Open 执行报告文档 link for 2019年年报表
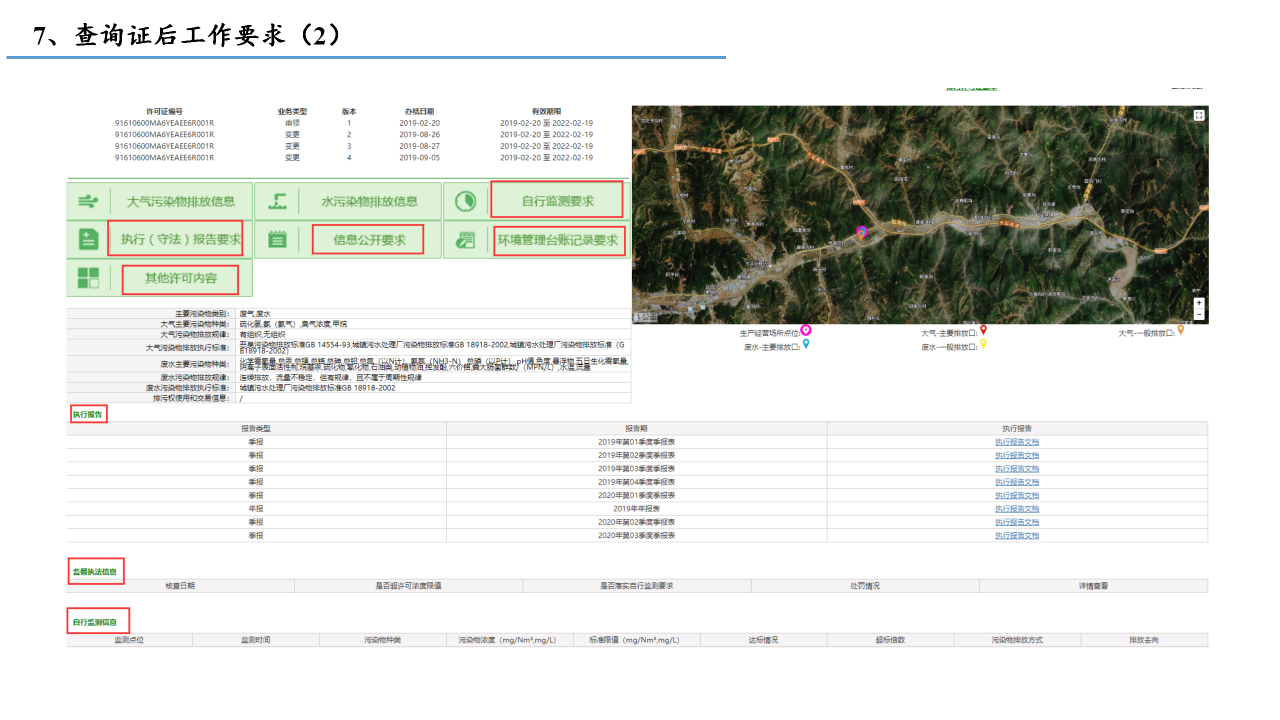The height and width of the screenshot is (720, 1280). click(1016, 508)
